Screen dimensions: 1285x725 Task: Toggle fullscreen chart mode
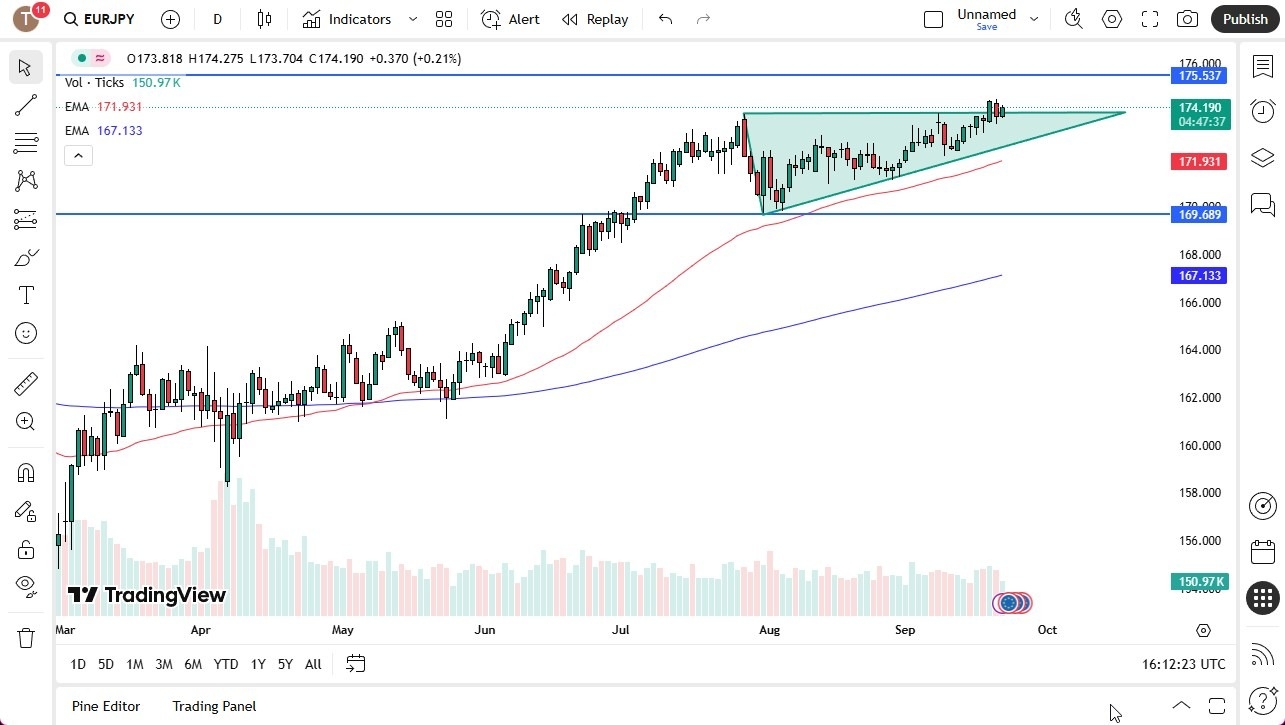pyautogui.click(x=1149, y=18)
